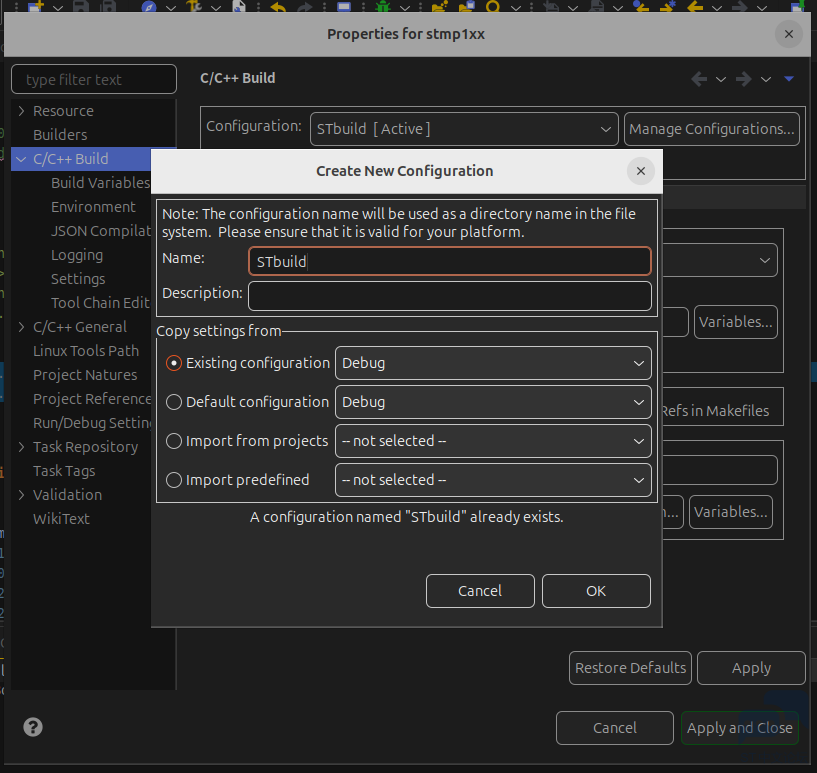Select the Default configuration radio button

(174, 402)
